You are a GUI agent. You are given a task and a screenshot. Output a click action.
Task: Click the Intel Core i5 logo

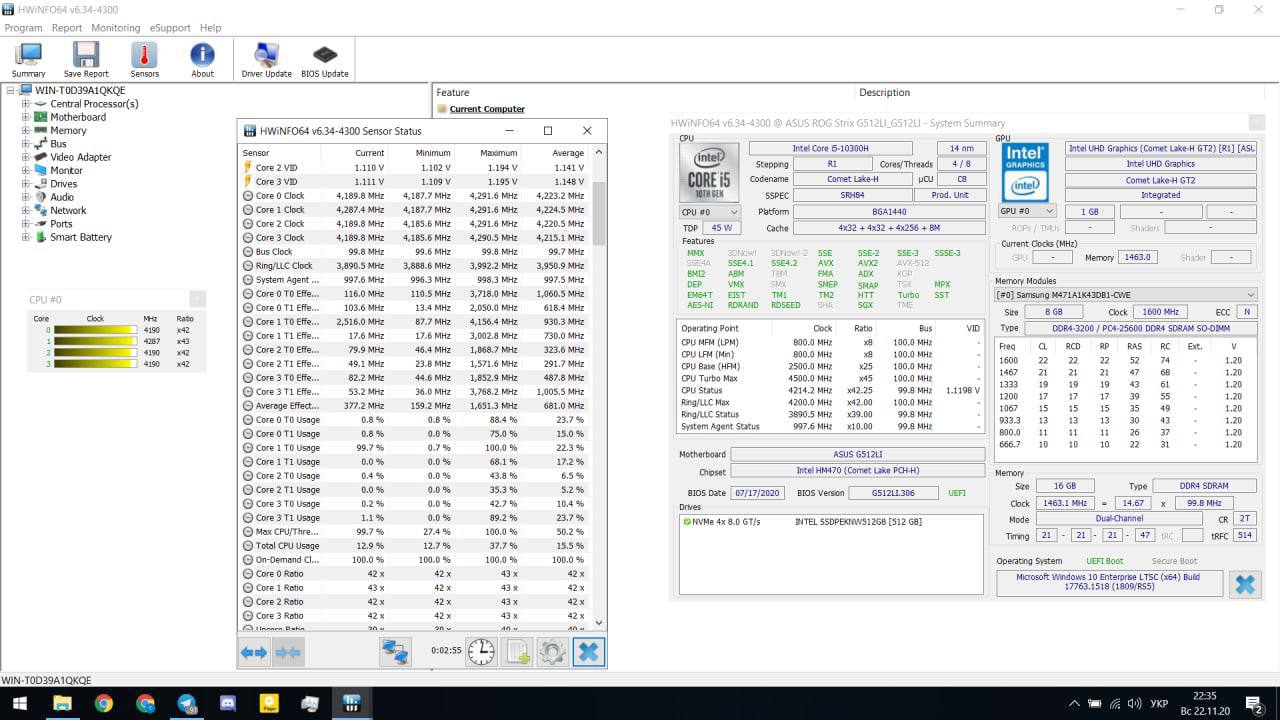pos(708,171)
